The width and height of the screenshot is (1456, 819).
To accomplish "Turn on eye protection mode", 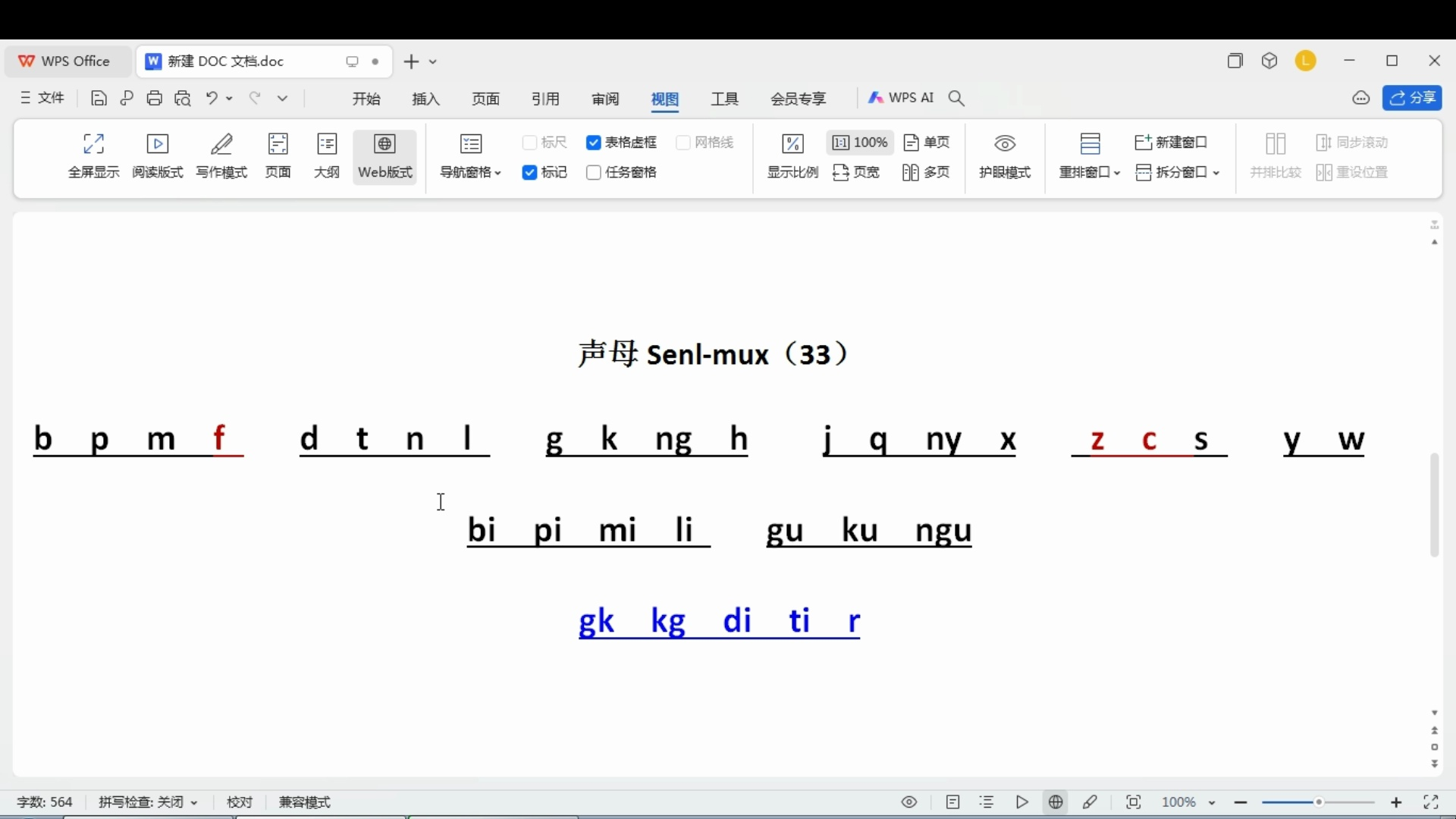I will tap(1005, 156).
